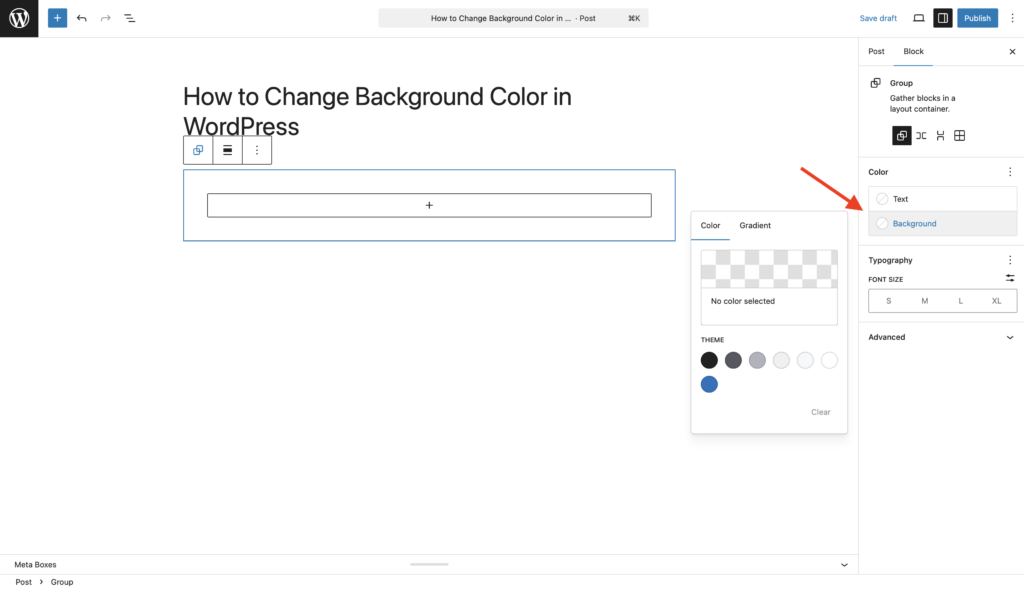Select the Group layout variation
Screen dimensions: 1024x589
[x=902, y=136]
